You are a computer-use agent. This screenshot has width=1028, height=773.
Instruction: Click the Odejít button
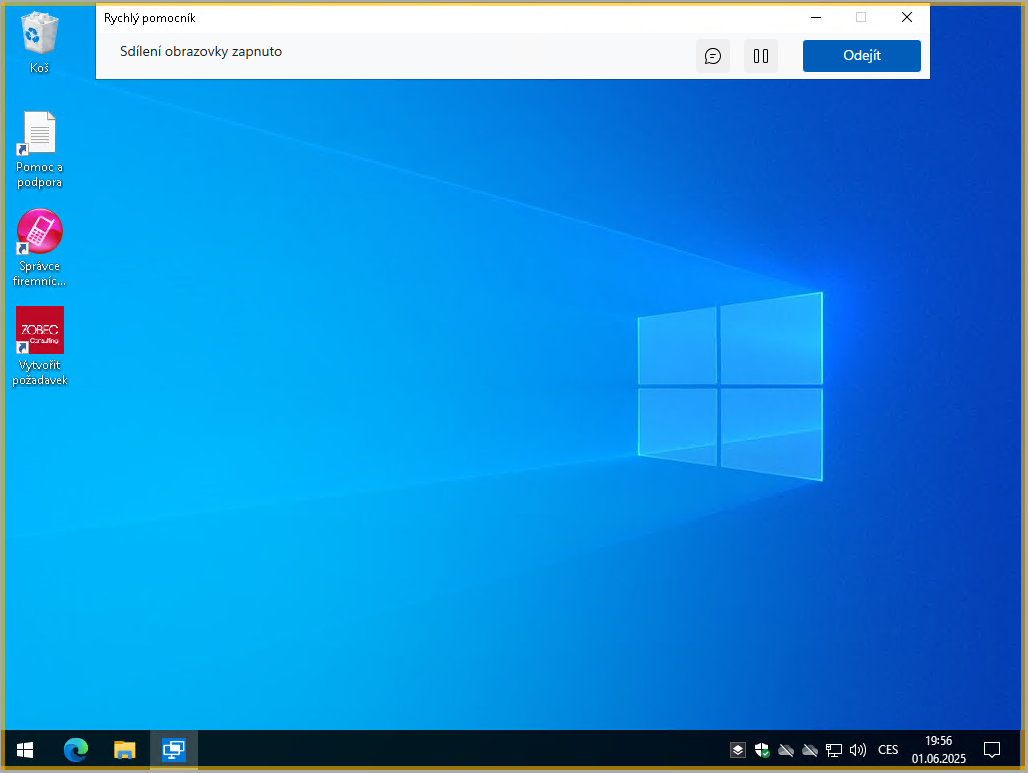pos(861,56)
